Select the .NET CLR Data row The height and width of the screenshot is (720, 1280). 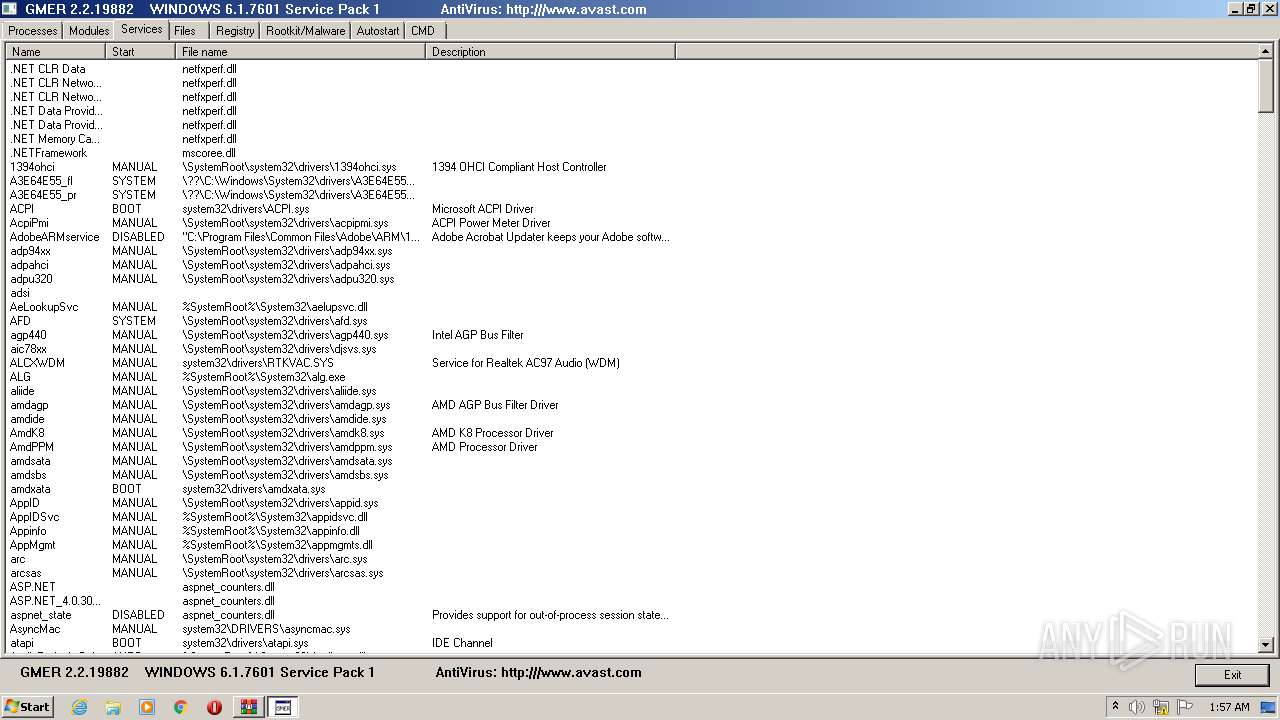tap(631, 69)
